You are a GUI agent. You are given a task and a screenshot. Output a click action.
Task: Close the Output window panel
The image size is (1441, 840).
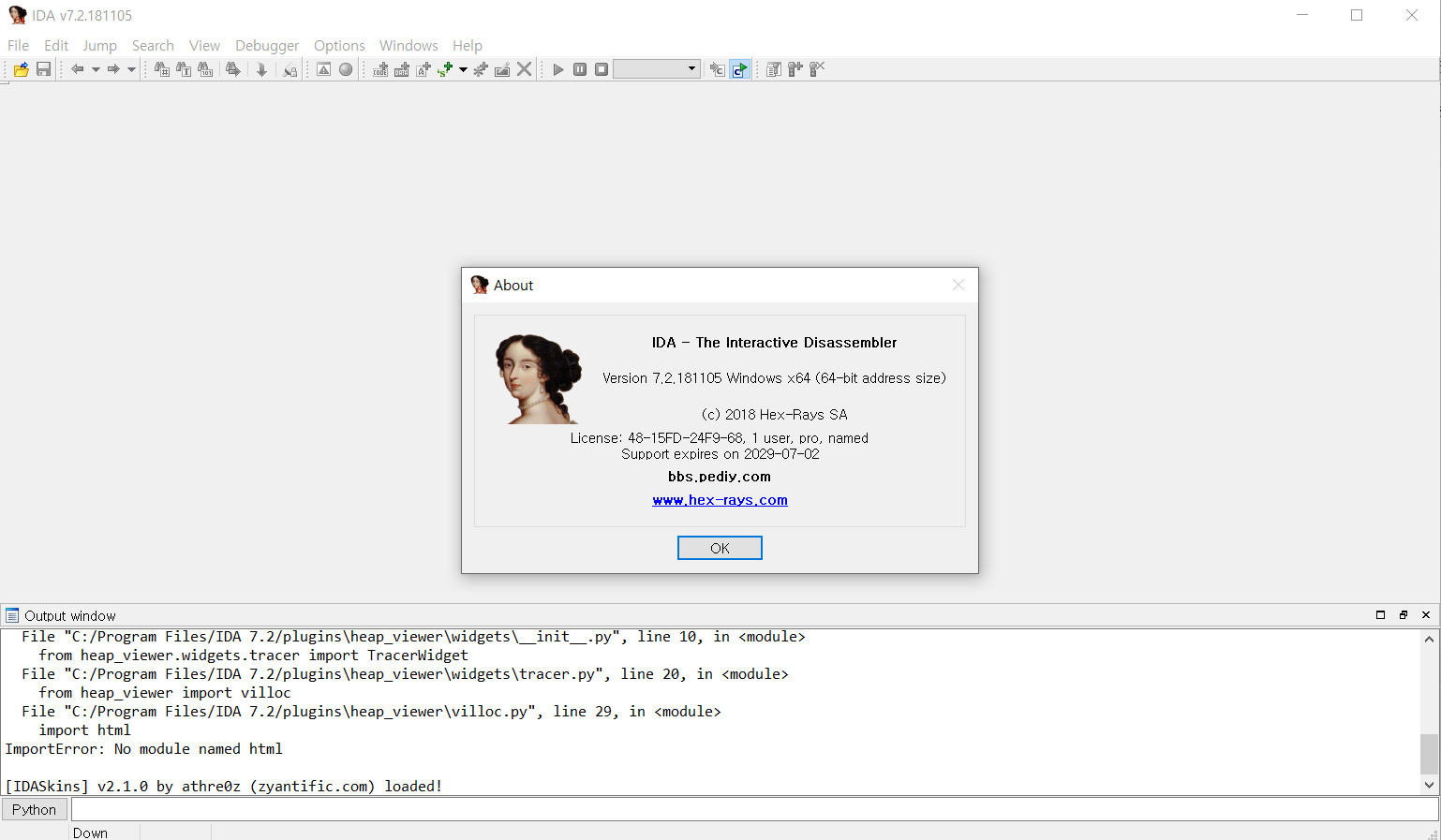(1426, 615)
